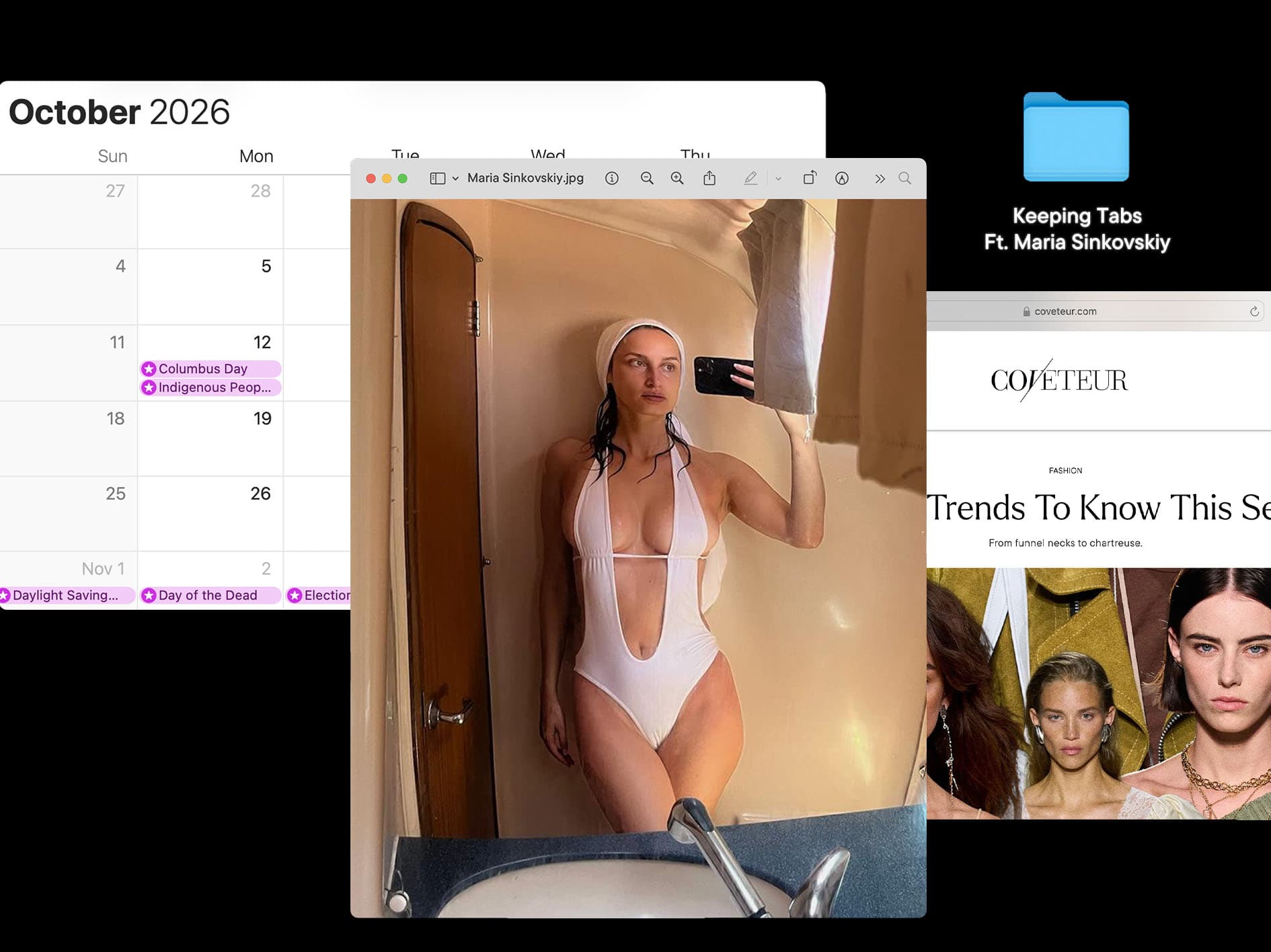Select October 5 in the Calendar grid

tap(210, 287)
